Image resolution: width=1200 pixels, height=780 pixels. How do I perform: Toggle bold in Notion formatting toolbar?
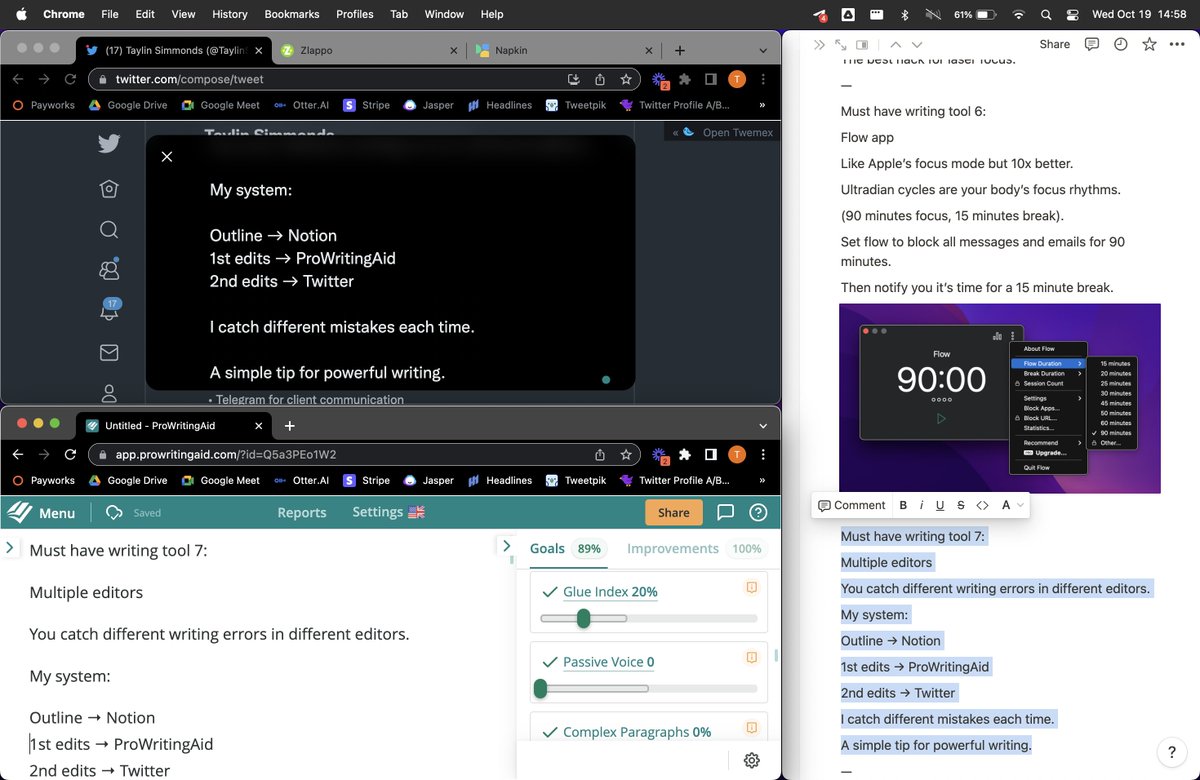(x=903, y=505)
